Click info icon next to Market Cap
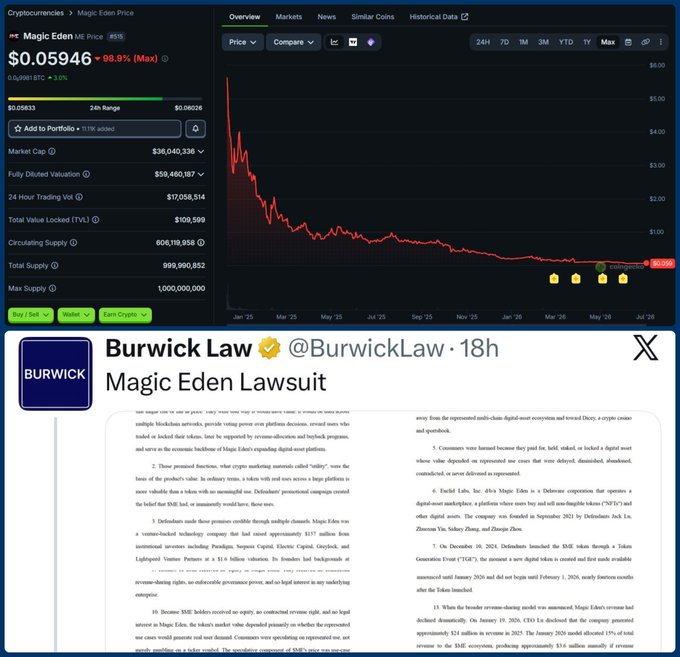680x657 pixels. click(52, 151)
